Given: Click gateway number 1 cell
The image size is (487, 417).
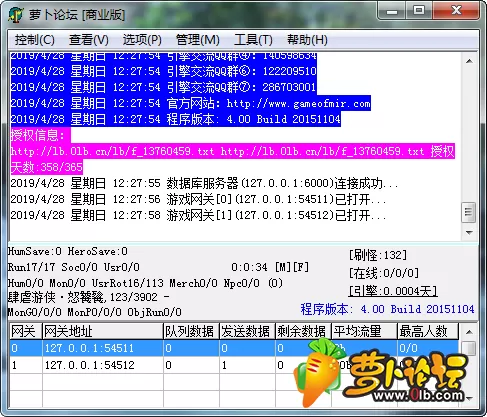Looking at the screenshot, I should [26, 365].
